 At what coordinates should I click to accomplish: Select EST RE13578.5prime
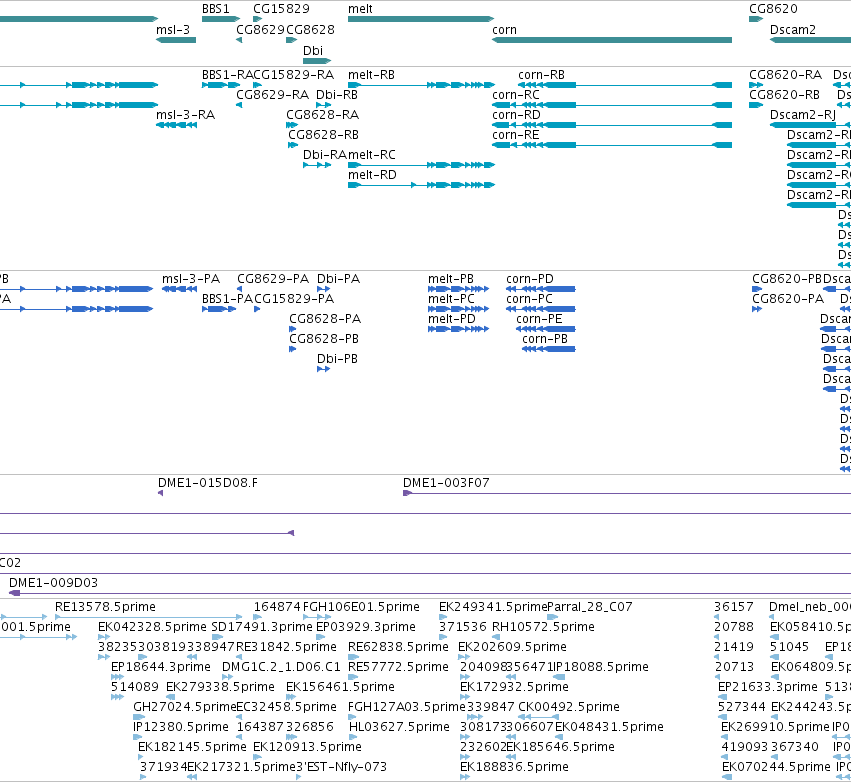[x=105, y=607]
